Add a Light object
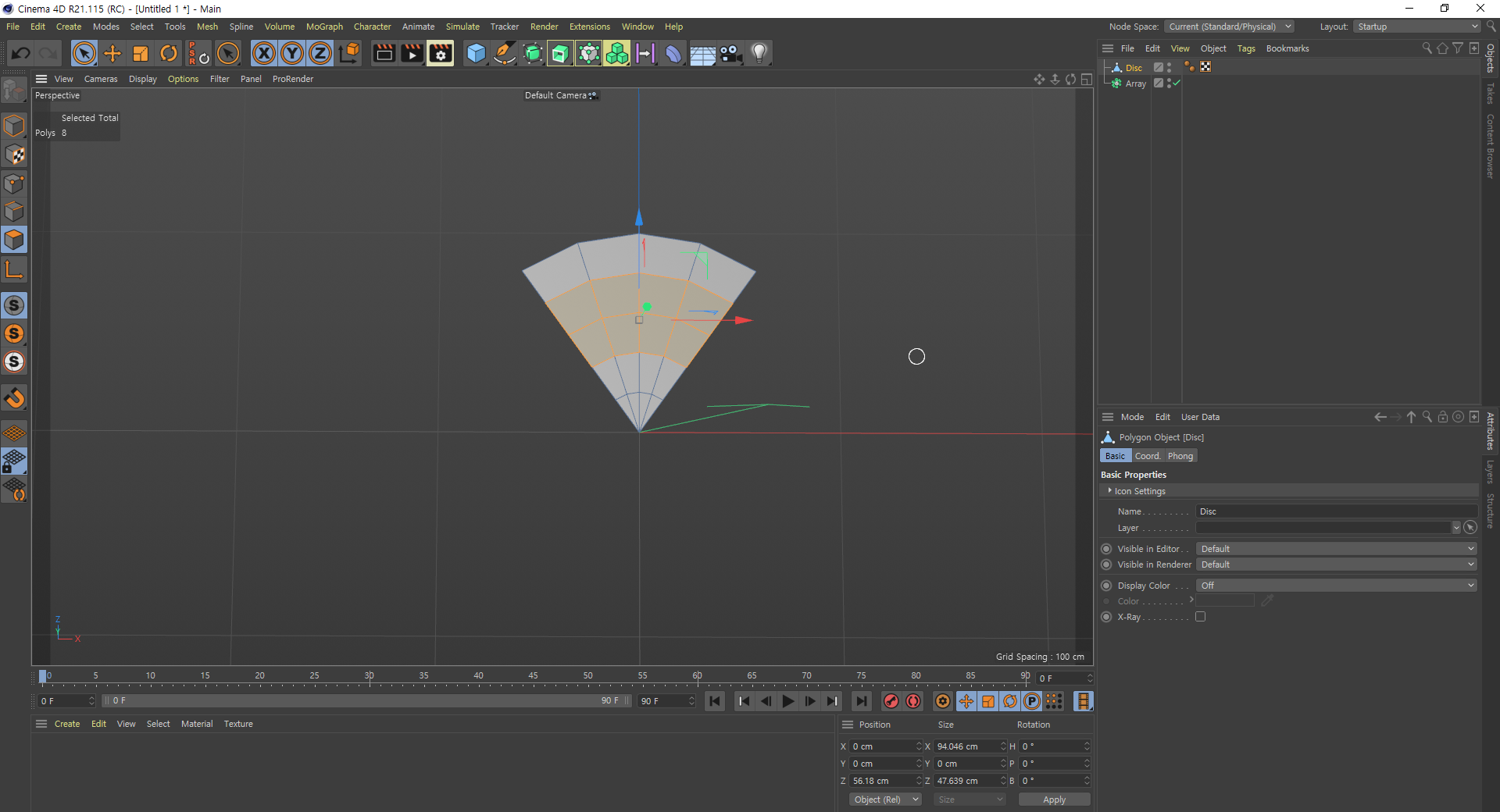Viewport: 1500px width, 812px height. (x=759, y=53)
